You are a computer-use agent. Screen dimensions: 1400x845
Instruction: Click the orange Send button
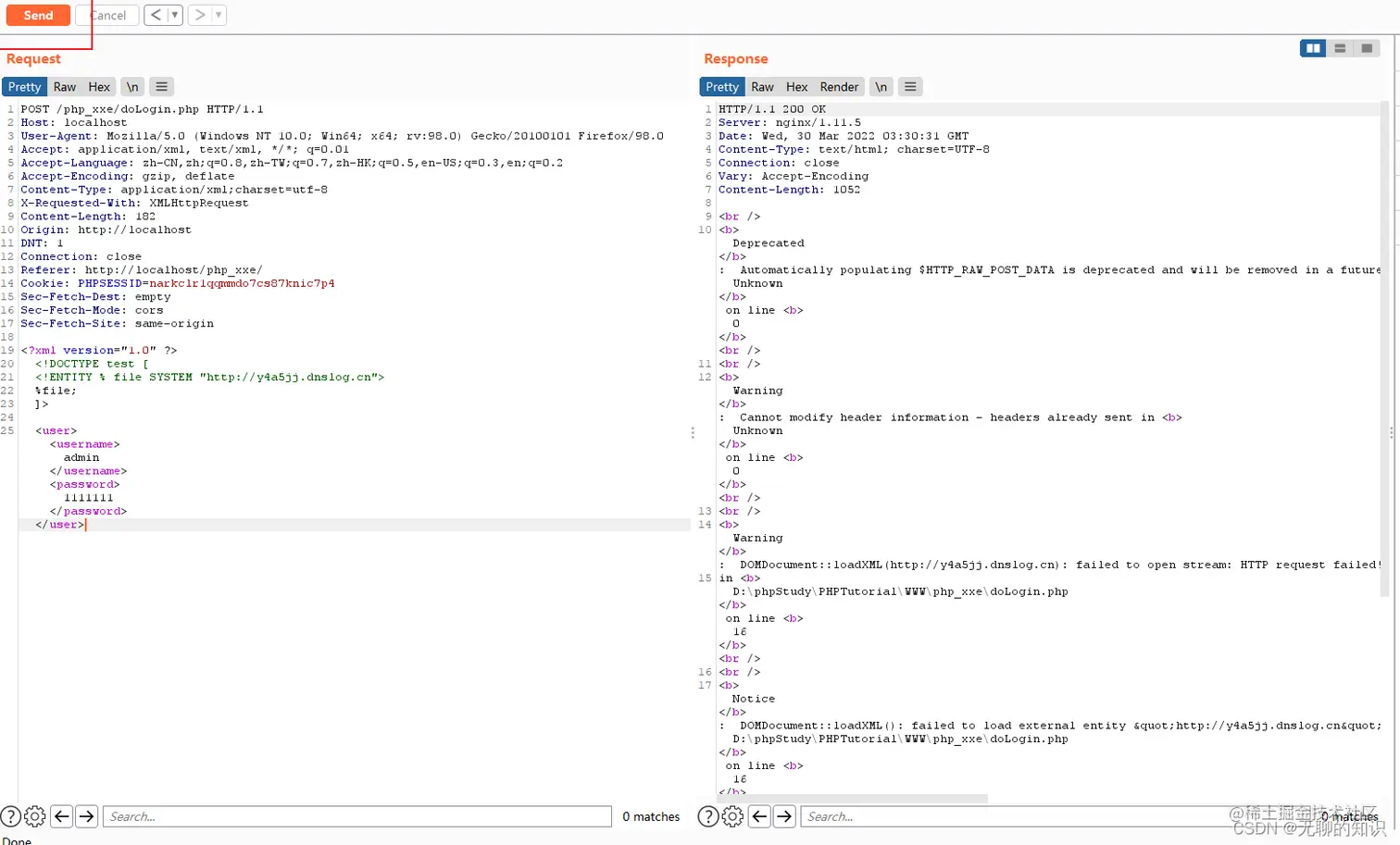point(38,15)
